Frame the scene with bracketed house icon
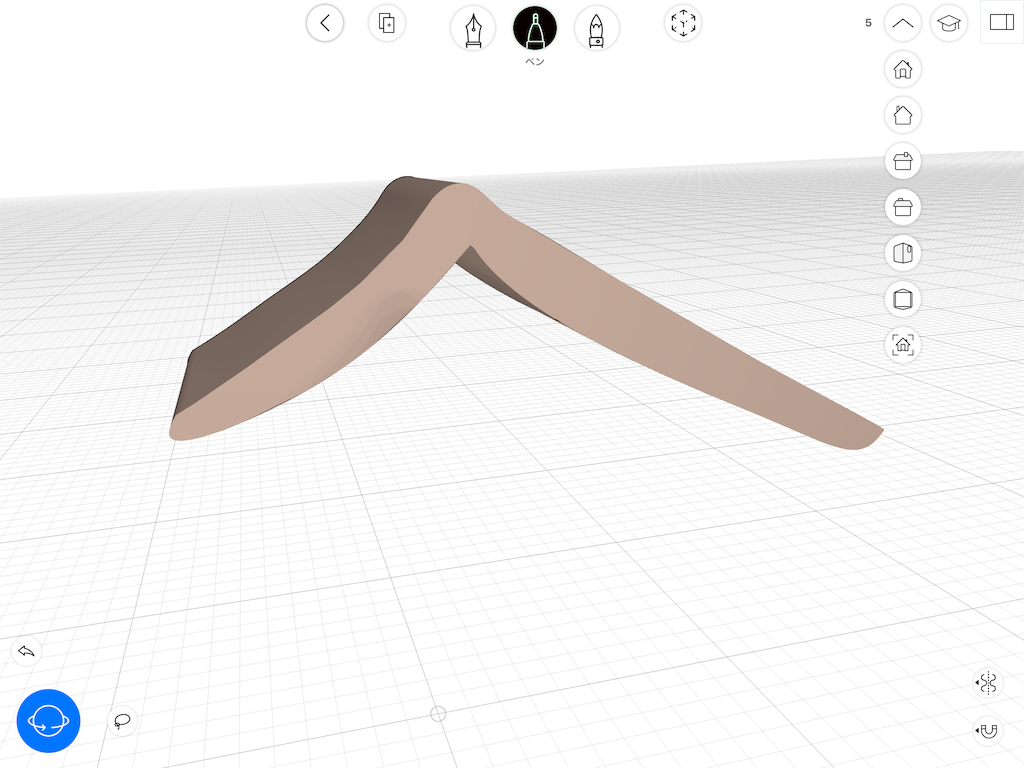 click(x=903, y=345)
